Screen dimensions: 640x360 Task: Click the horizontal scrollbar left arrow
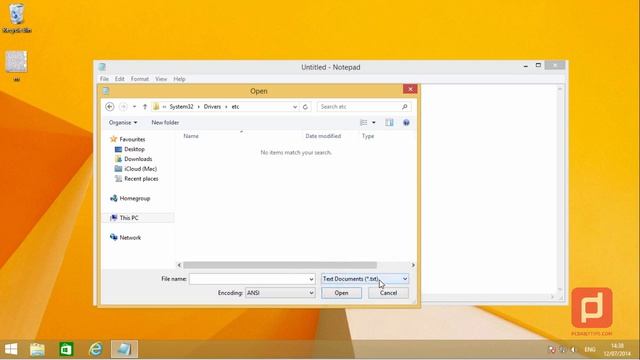click(x=179, y=265)
